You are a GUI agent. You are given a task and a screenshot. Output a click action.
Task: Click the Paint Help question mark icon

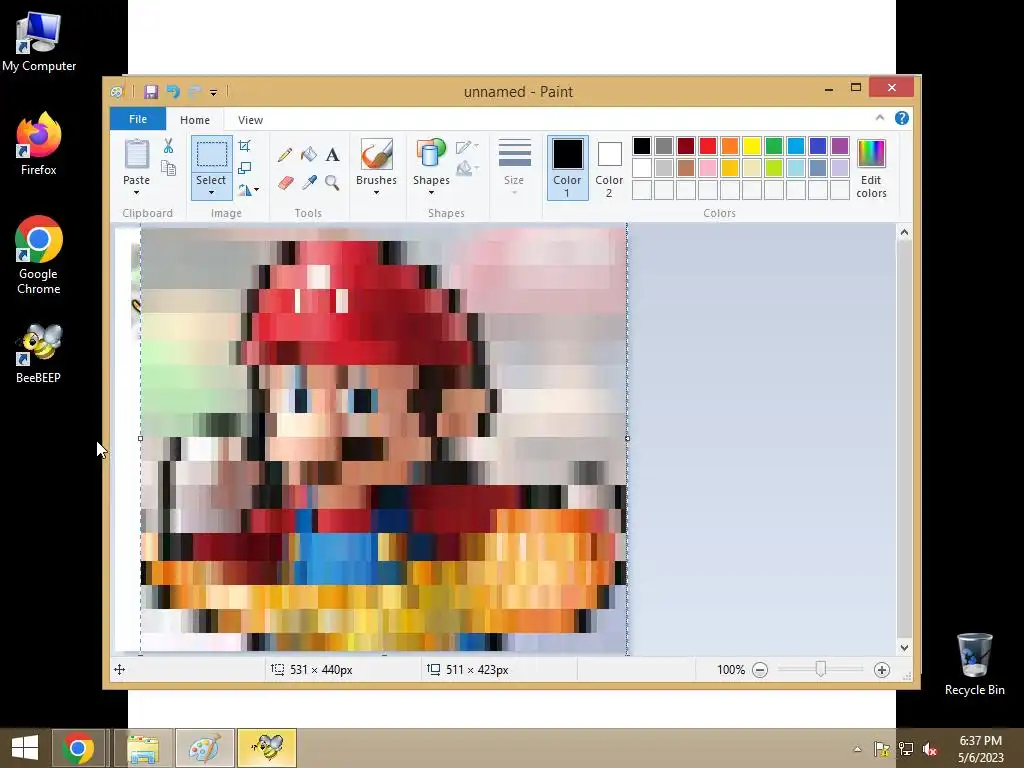(x=902, y=118)
